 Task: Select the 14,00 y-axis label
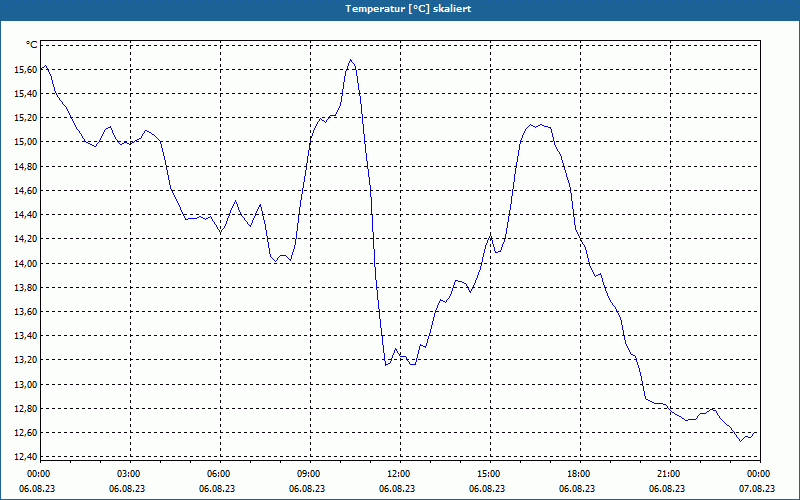[x=26, y=263]
